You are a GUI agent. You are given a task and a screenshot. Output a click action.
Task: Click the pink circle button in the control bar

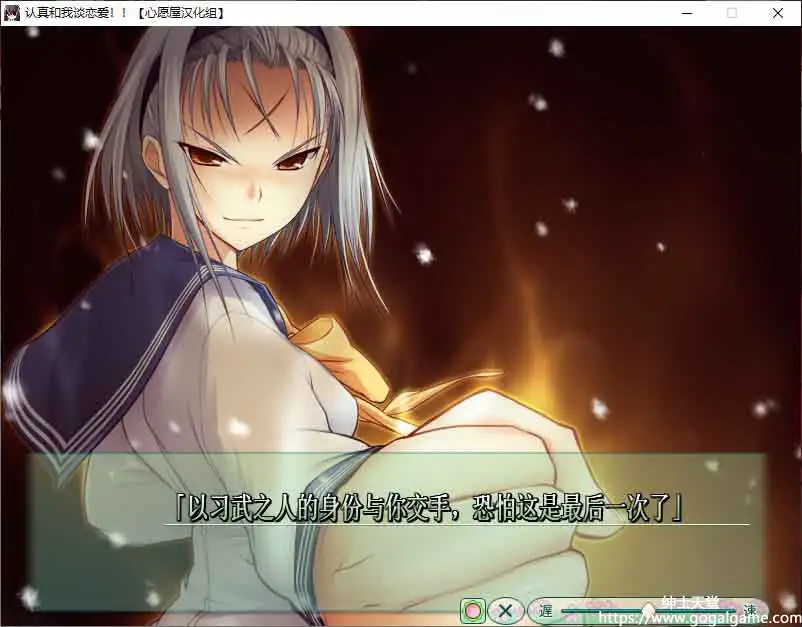[x=474, y=610]
